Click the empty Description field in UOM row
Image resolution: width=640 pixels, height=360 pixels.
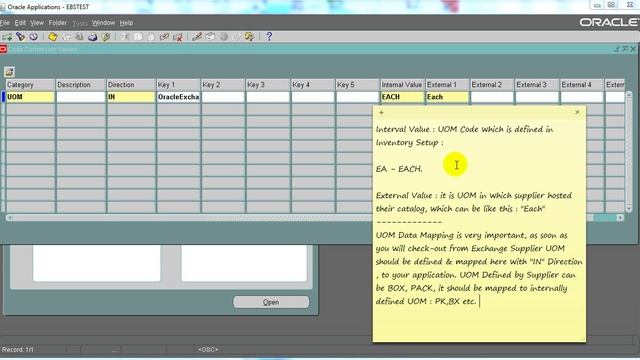80,97
